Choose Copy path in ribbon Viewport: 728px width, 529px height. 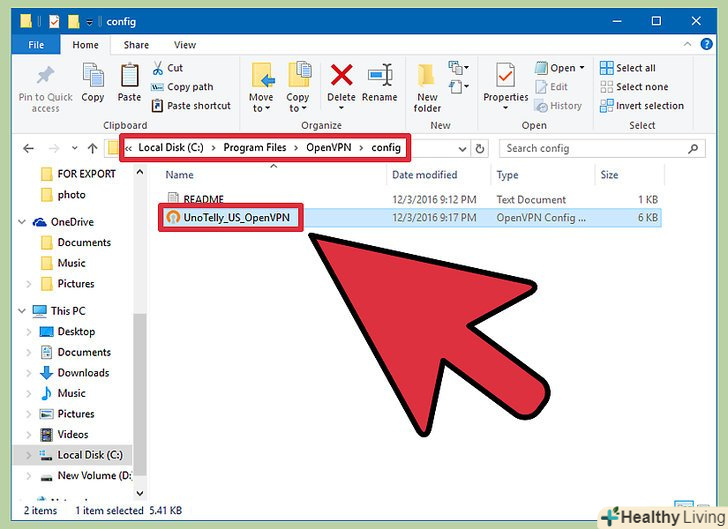(x=182, y=87)
